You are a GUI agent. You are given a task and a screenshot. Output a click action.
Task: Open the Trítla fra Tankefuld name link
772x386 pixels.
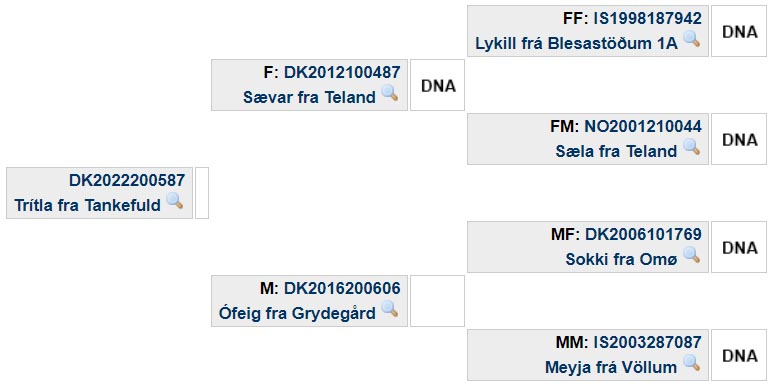(88, 205)
